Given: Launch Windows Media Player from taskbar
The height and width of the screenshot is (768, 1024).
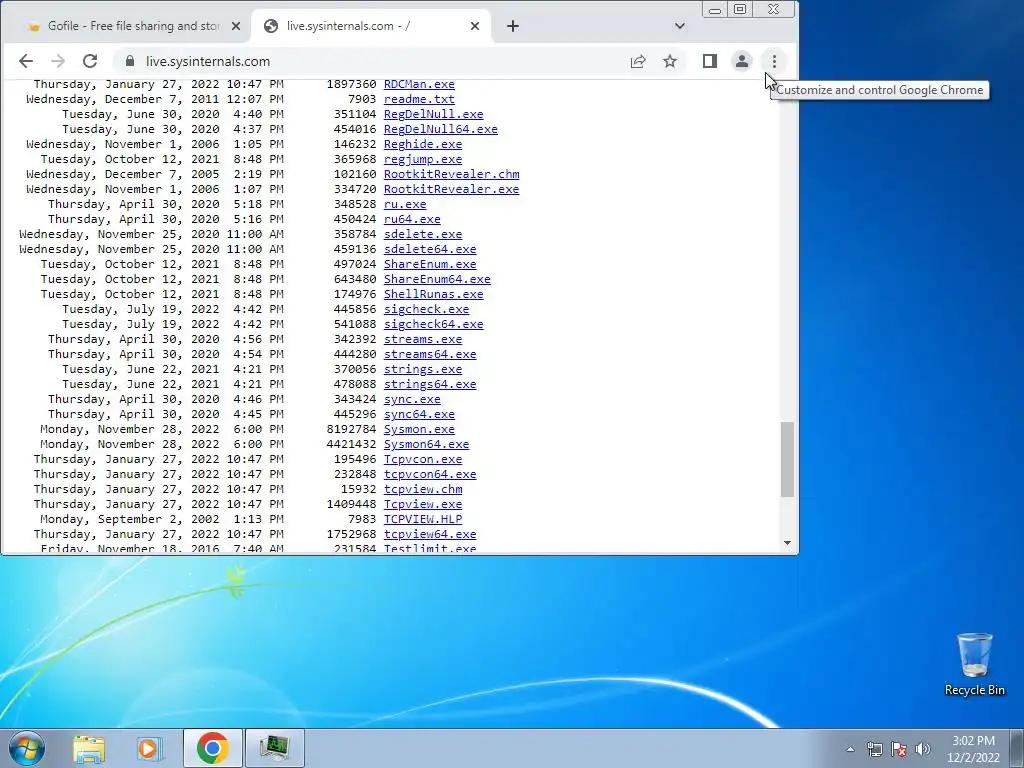Looking at the screenshot, I should [x=150, y=748].
